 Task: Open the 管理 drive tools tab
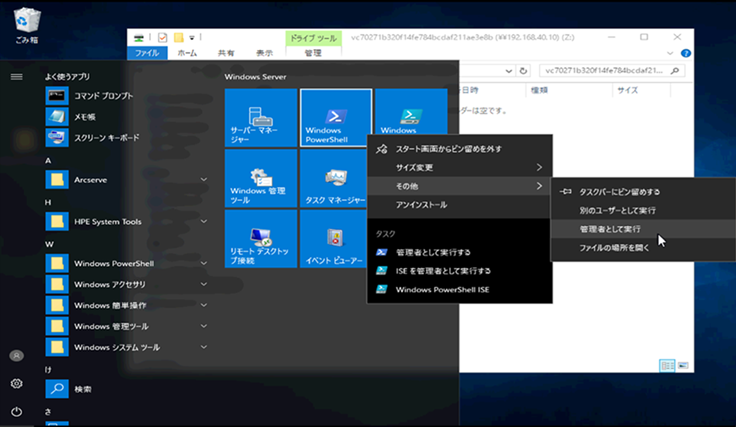[313, 53]
